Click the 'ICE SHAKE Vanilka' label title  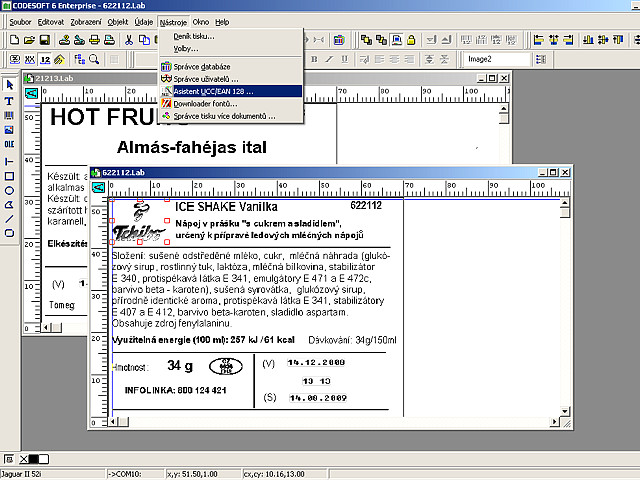[x=227, y=207]
